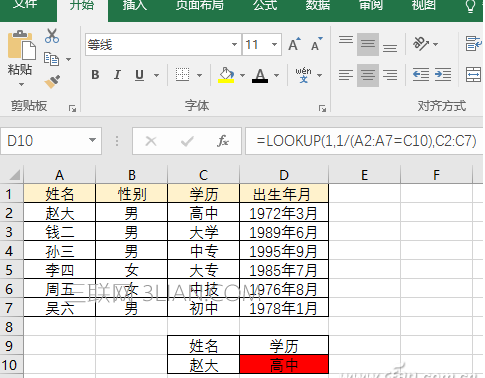
Task: Confirm the formula entry checkmark
Action: (x=187, y=141)
